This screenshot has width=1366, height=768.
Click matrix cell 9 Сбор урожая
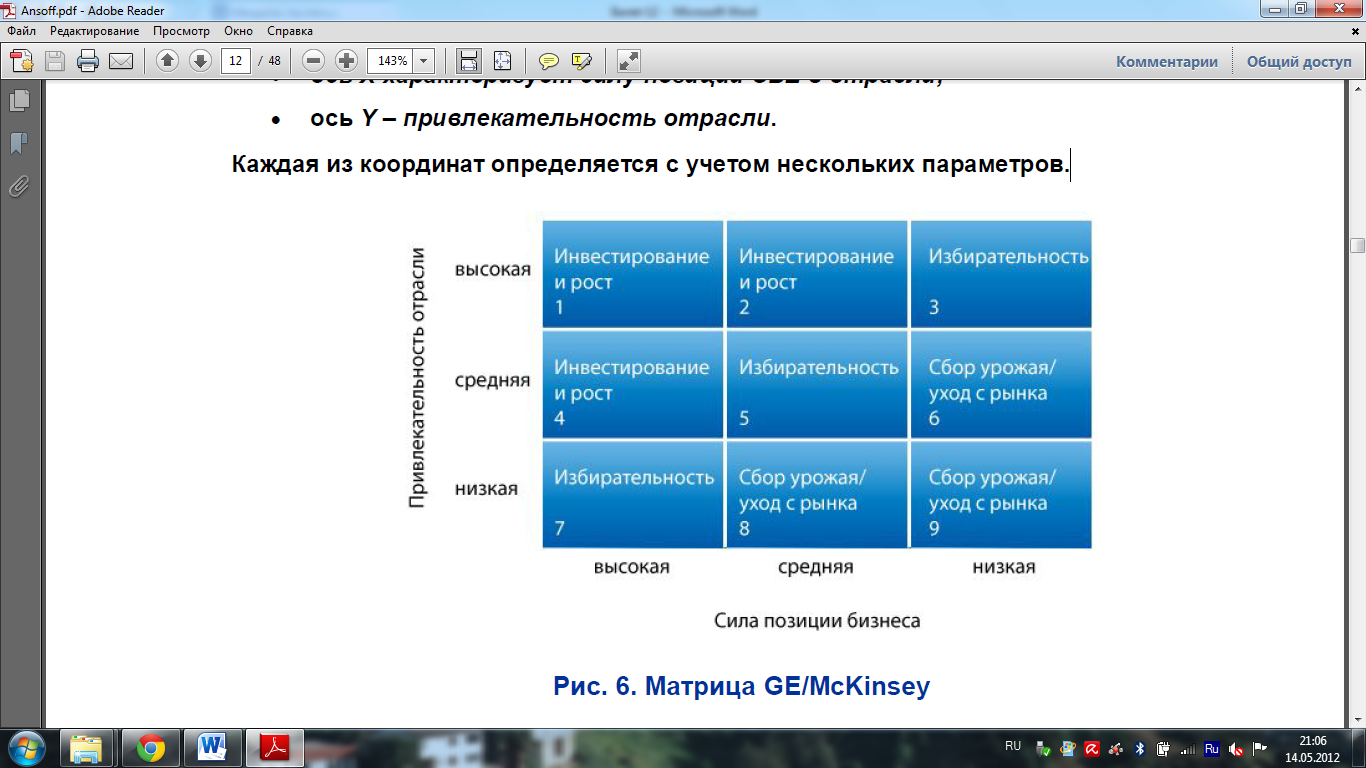coord(1001,495)
